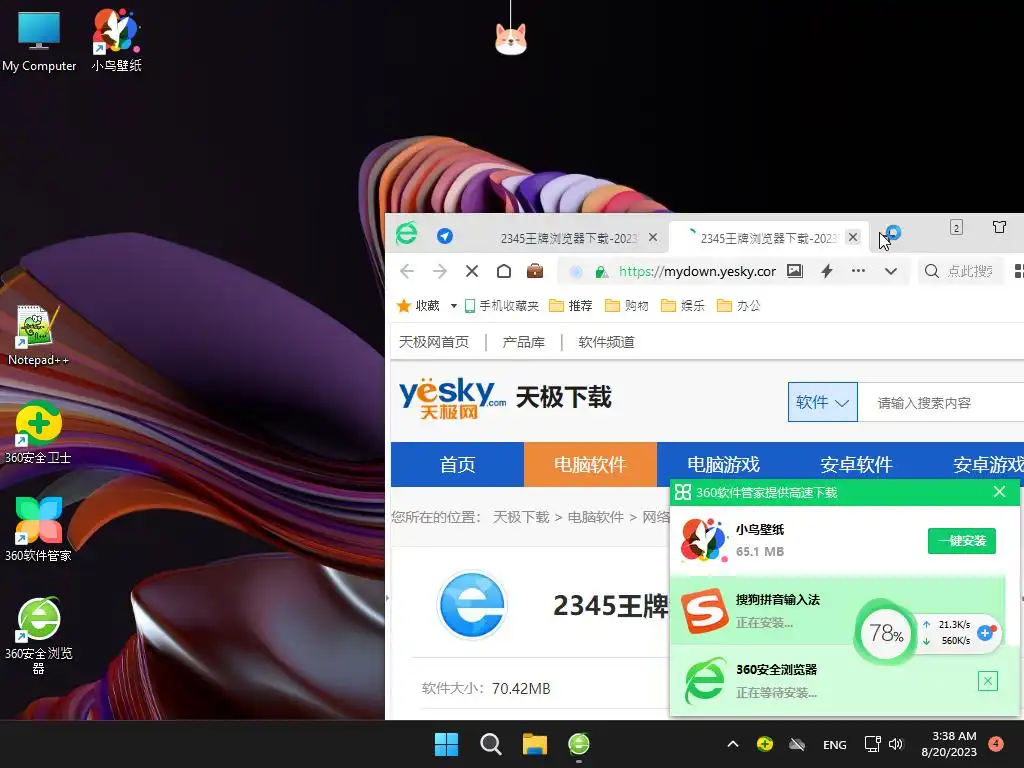Image resolution: width=1024 pixels, height=768 pixels.
Task: Click the blue compass icon beside tabs
Action: [x=445, y=236]
